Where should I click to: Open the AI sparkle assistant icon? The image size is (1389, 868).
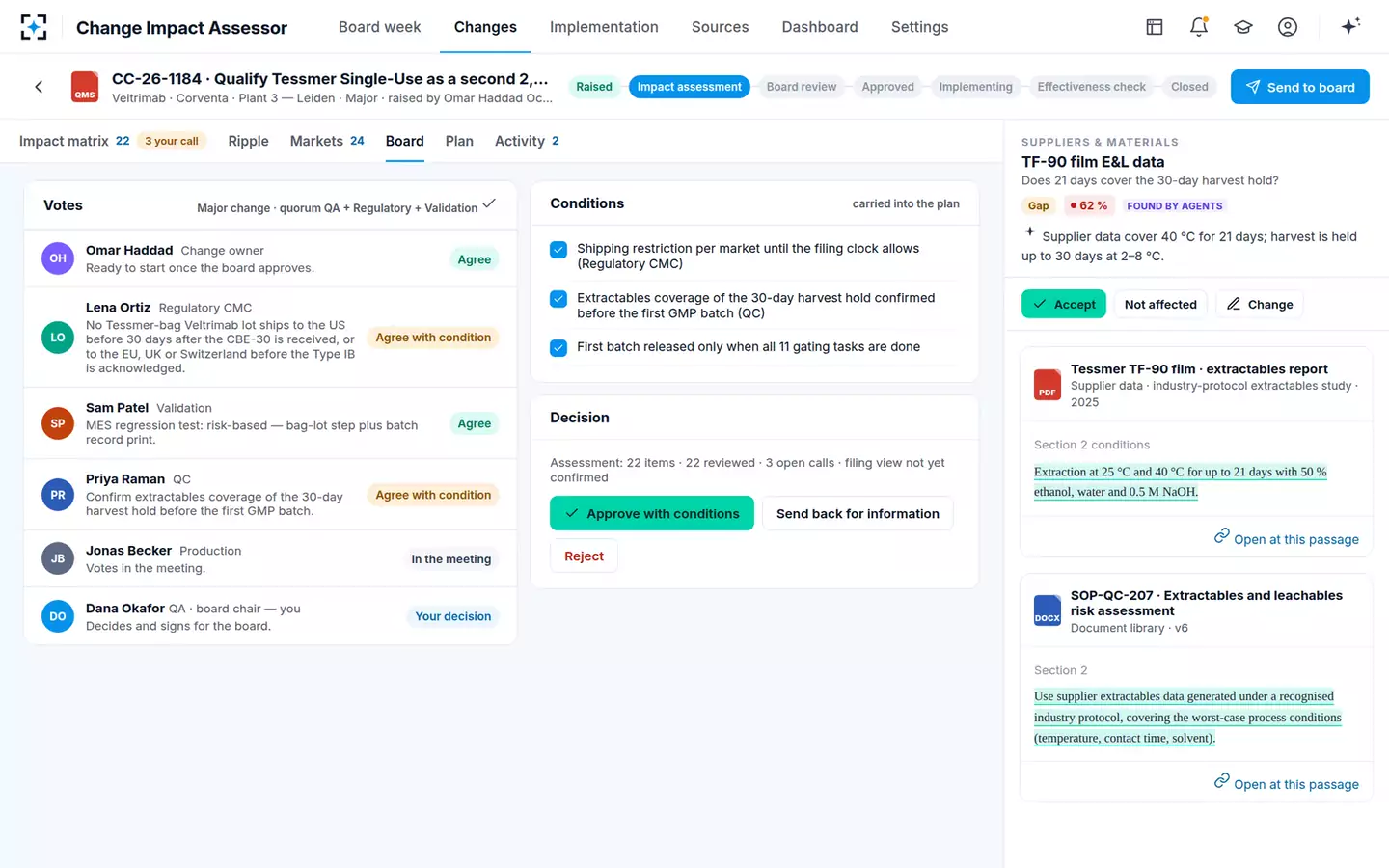[x=1350, y=26]
